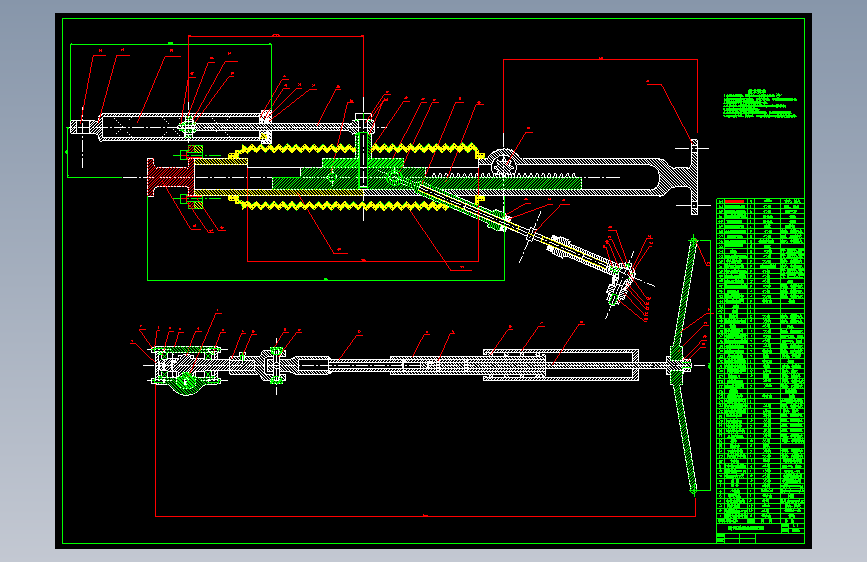Select the universal joint in the lower view
The width and height of the screenshot is (867, 562).
point(276,366)
